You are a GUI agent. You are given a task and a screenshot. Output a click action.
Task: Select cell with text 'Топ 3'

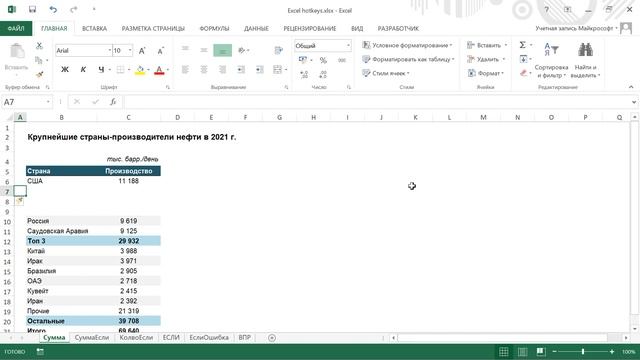point(61,241)
